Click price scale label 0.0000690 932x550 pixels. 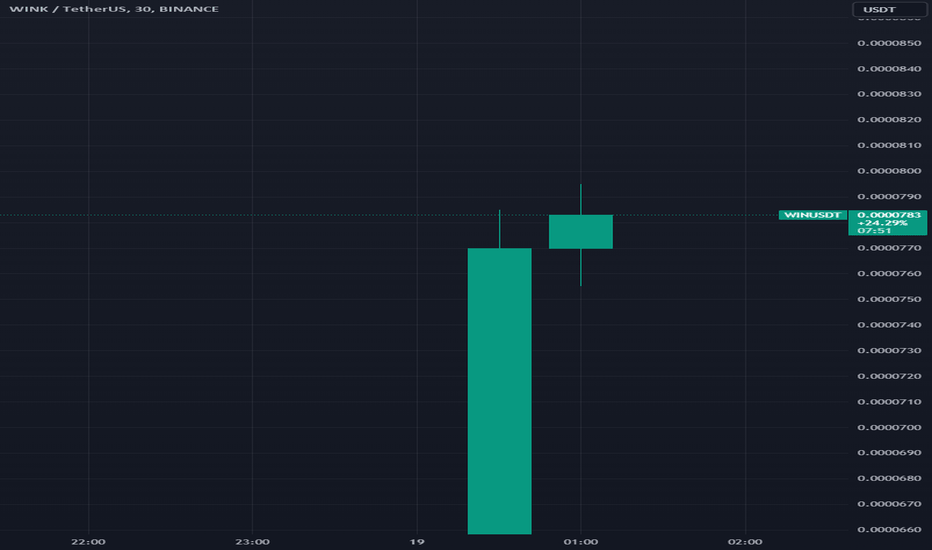[x=889, y=452]
